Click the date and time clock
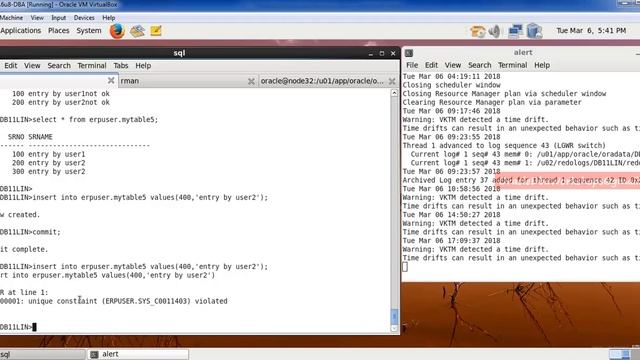Viewport: 640px width, 360px height. tap(591, 31)
